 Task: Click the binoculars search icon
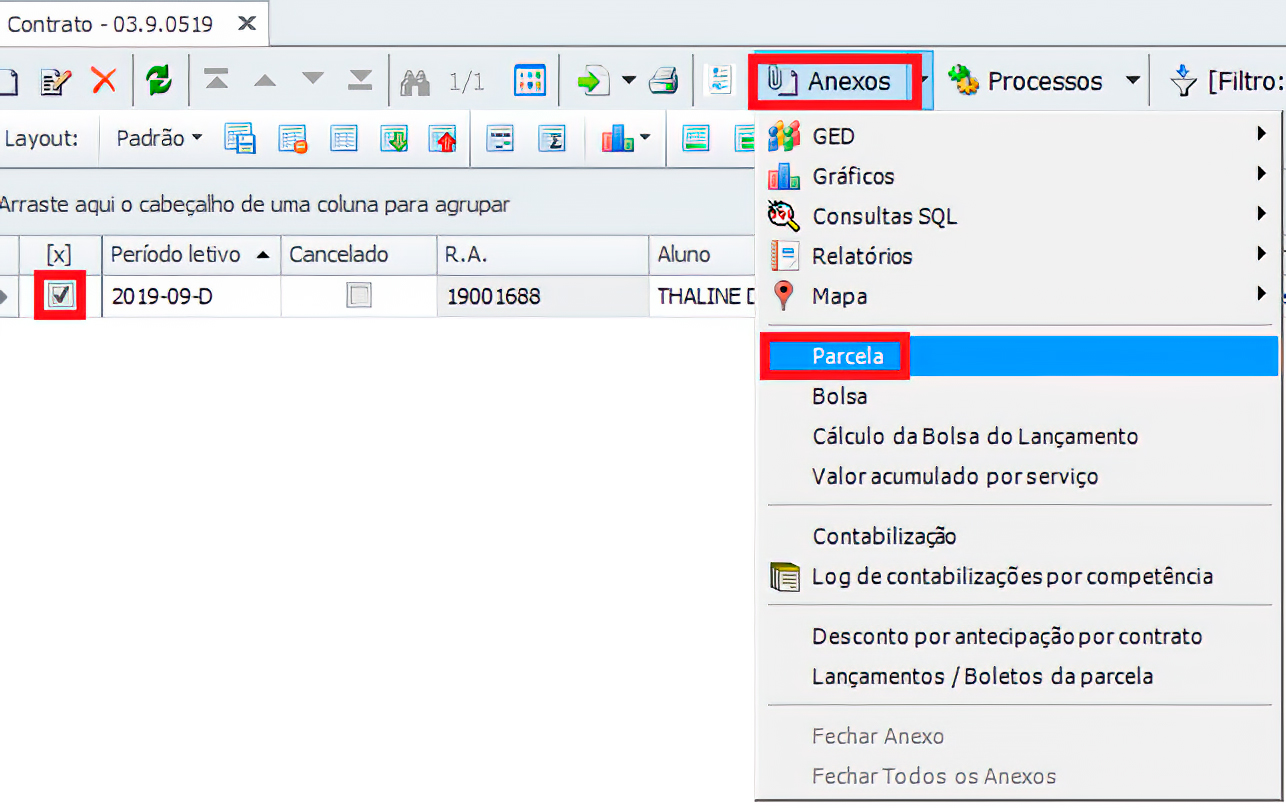414,81
